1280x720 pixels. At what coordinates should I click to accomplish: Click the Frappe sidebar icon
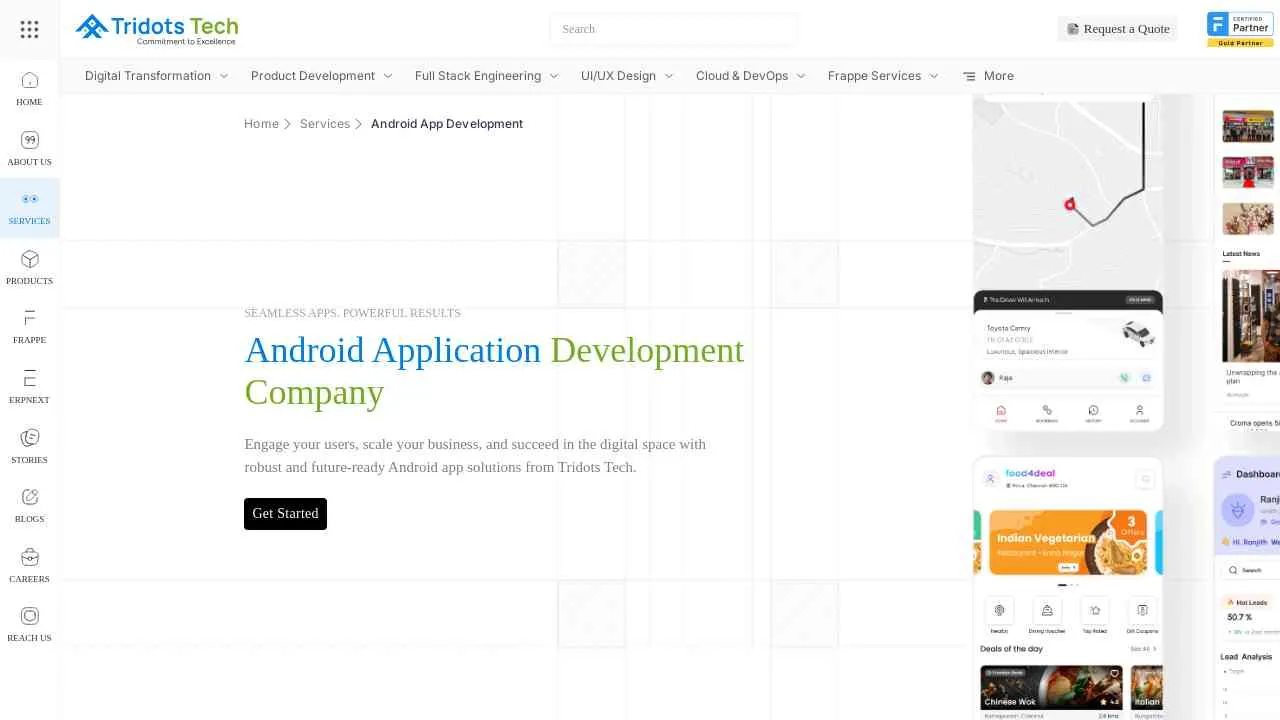pyautogui.click(x=29, y=327)
